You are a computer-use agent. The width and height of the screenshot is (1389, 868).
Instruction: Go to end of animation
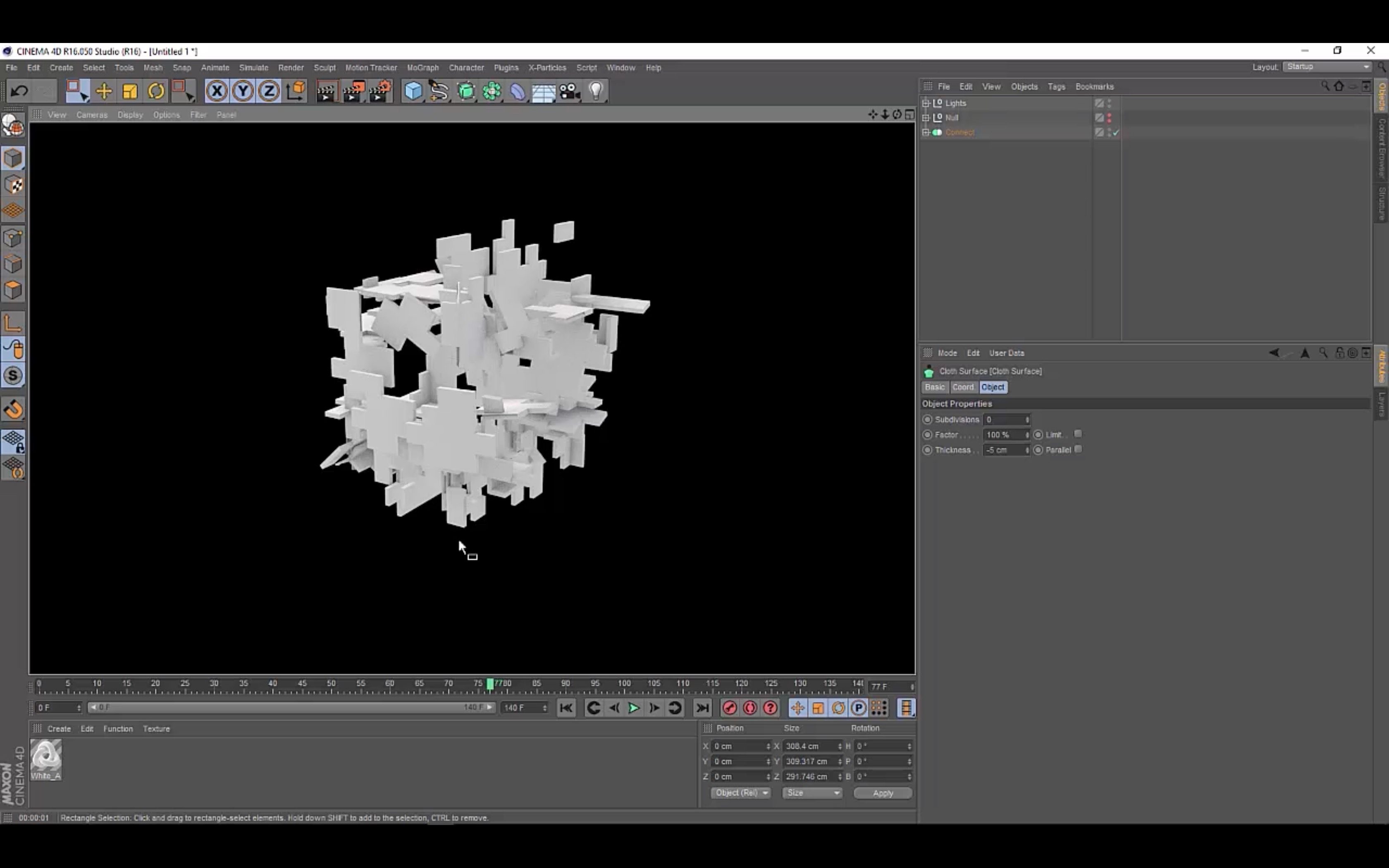(x=702, y=708)
